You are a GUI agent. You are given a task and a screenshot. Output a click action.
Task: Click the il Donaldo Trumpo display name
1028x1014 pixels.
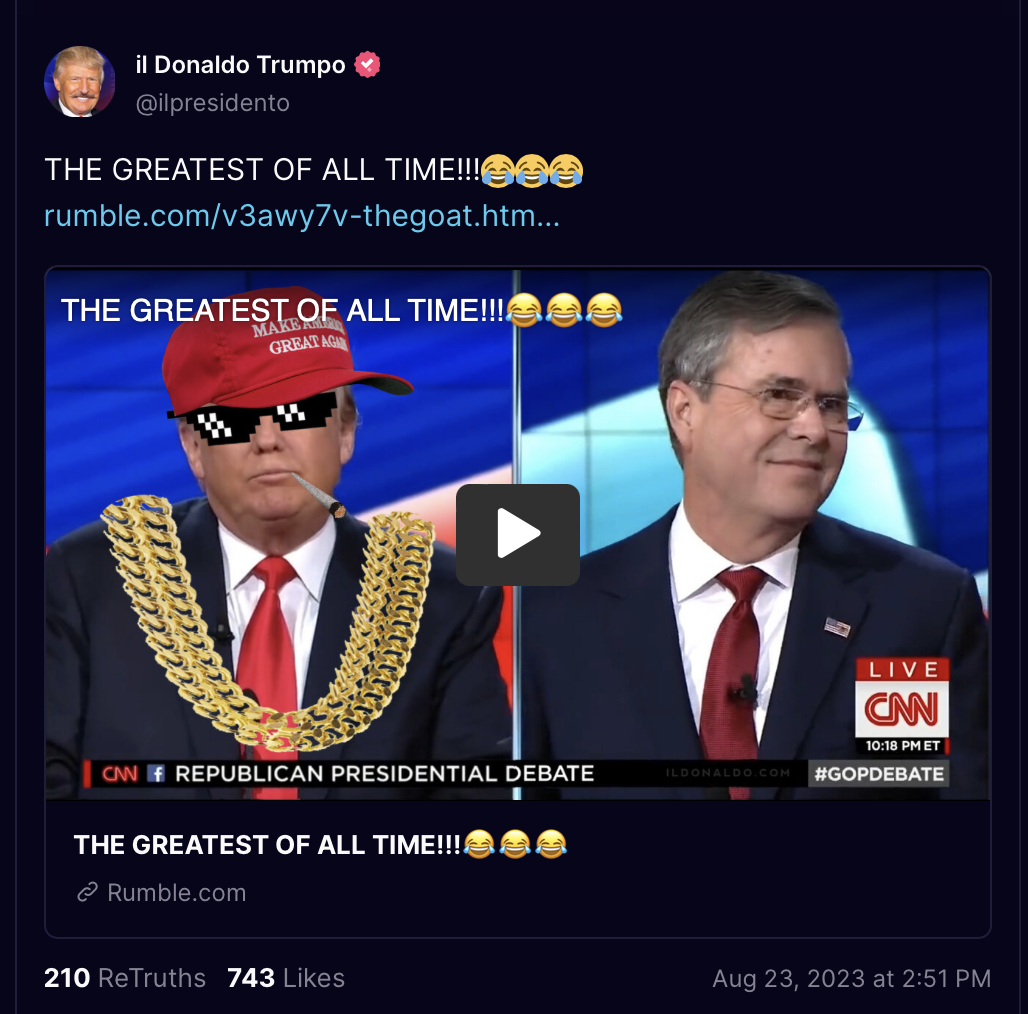[240, 65]
